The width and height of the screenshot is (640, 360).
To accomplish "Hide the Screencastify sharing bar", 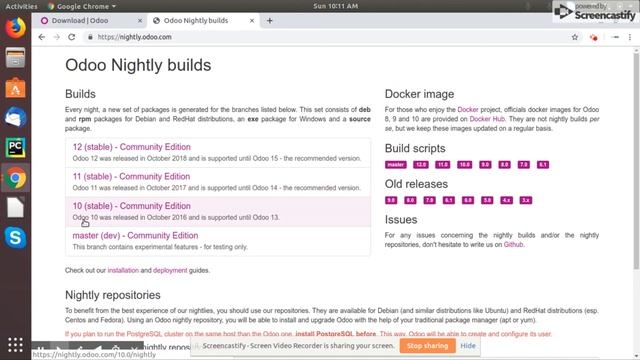I will coord(468,346).
